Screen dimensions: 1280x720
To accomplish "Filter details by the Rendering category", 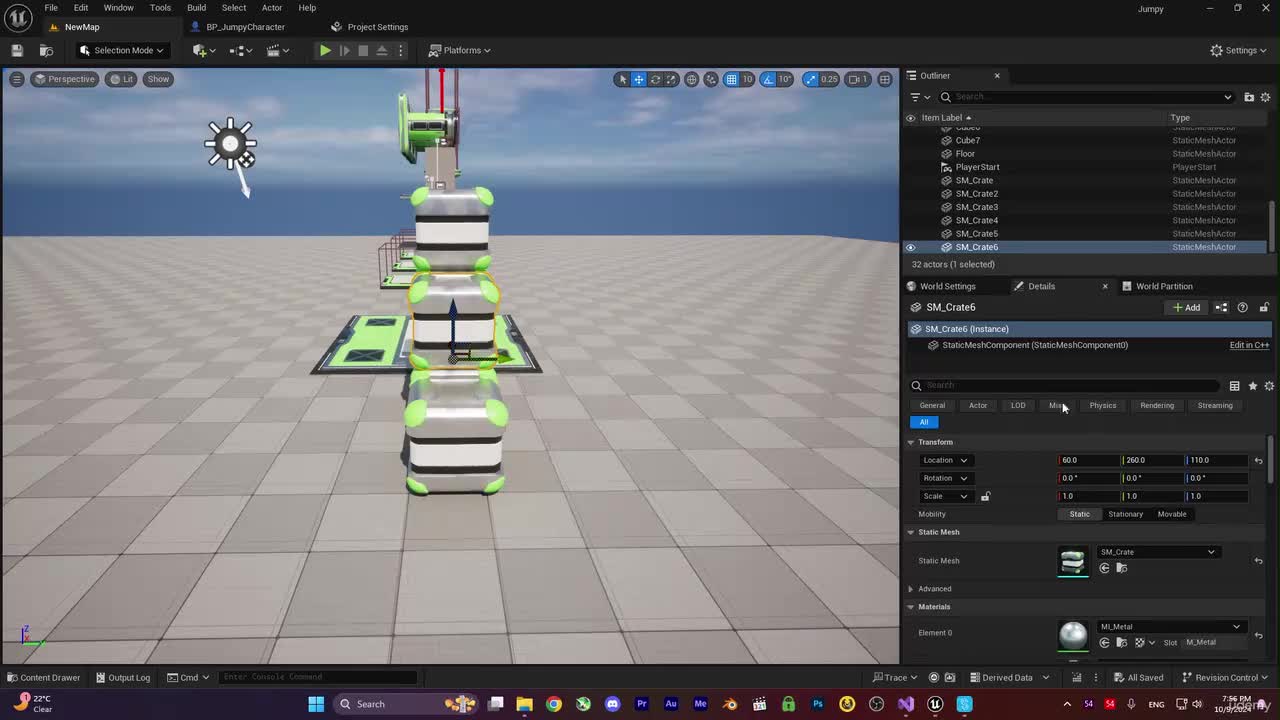I will coord(1157,405).
